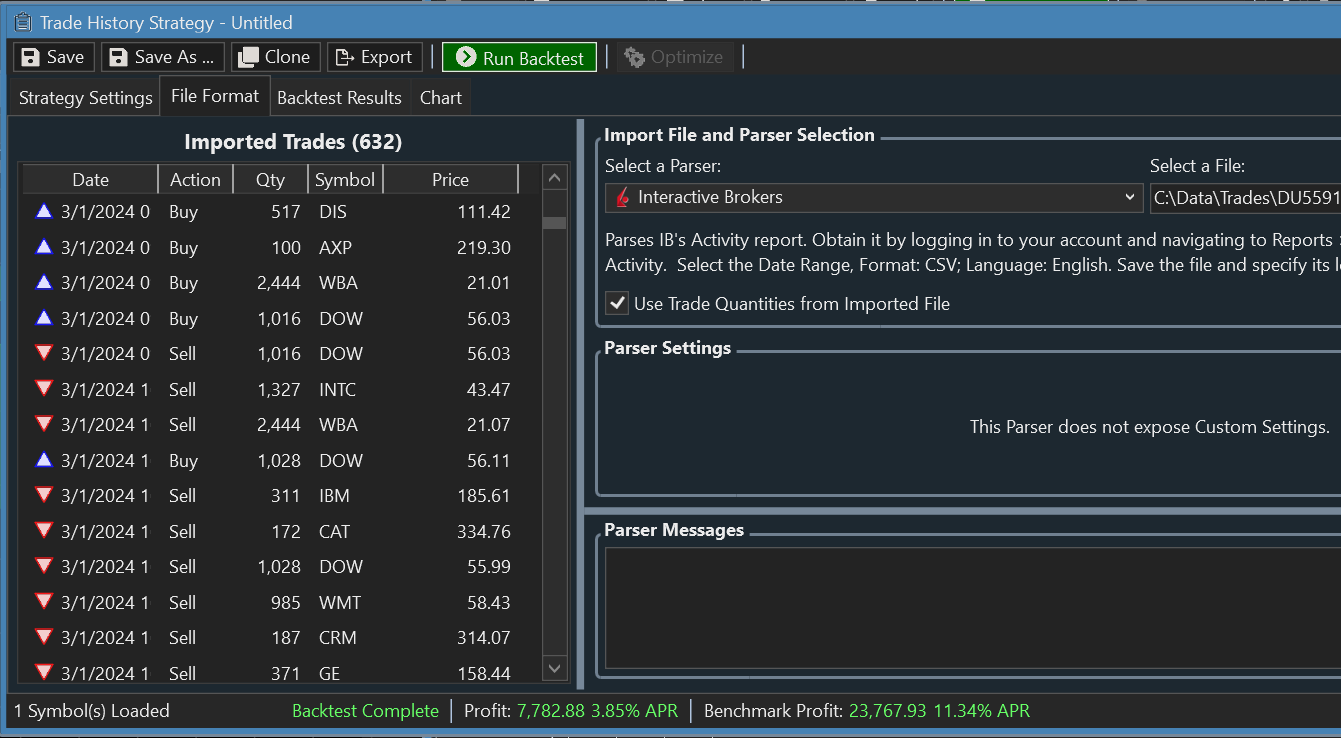Export the strategy
Viewport: 1341px width, 738px height.
pos(375,57)
